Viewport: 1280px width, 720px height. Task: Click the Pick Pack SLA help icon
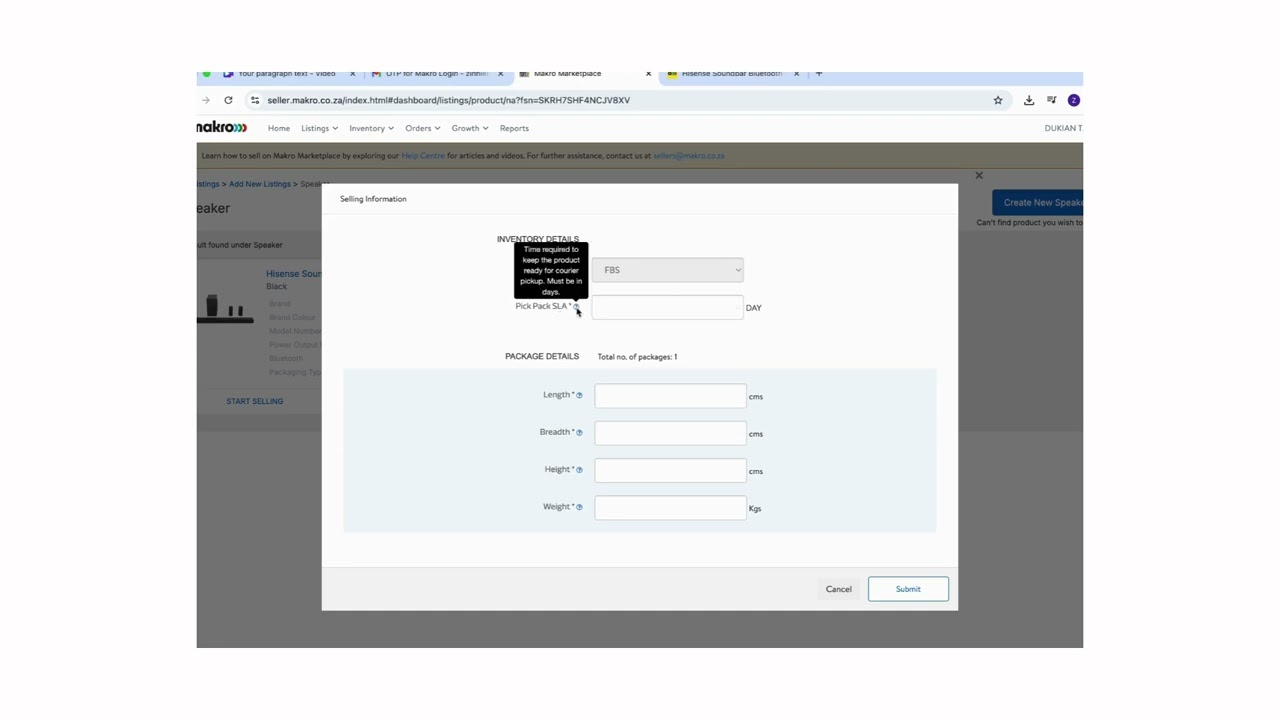[577, 306]
